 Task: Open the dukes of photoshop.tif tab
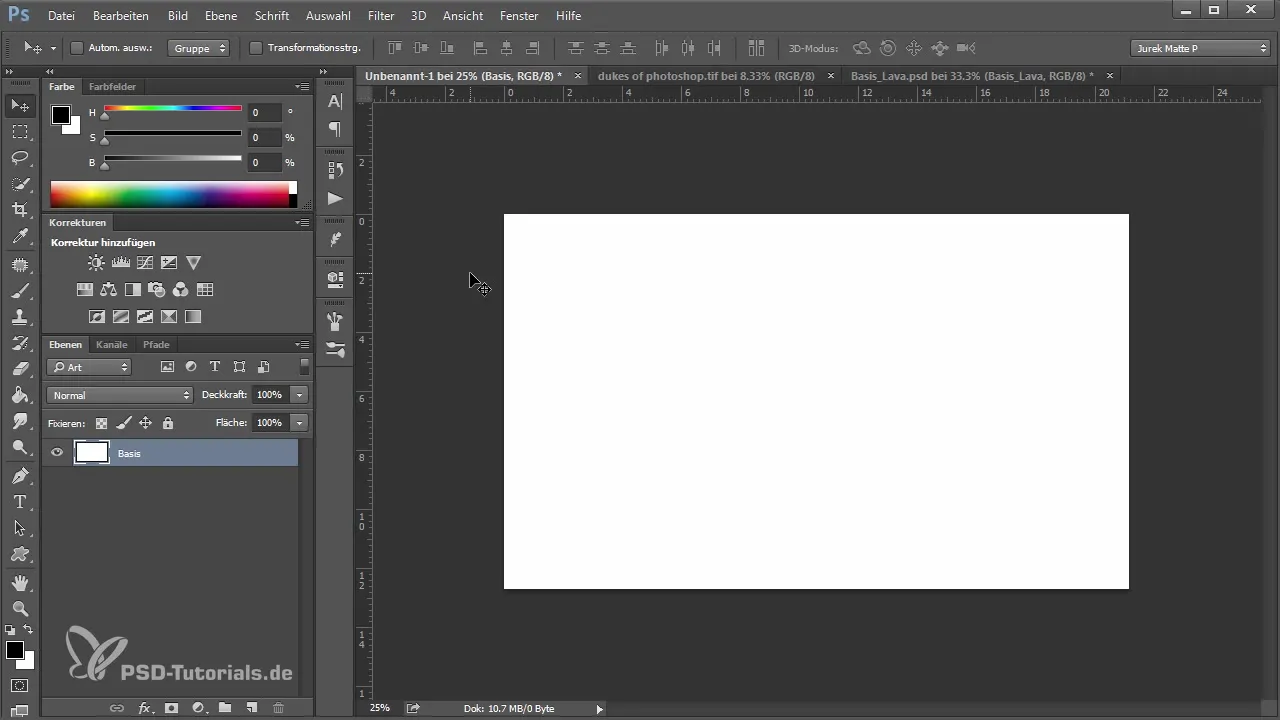click(x=706, y=76)
